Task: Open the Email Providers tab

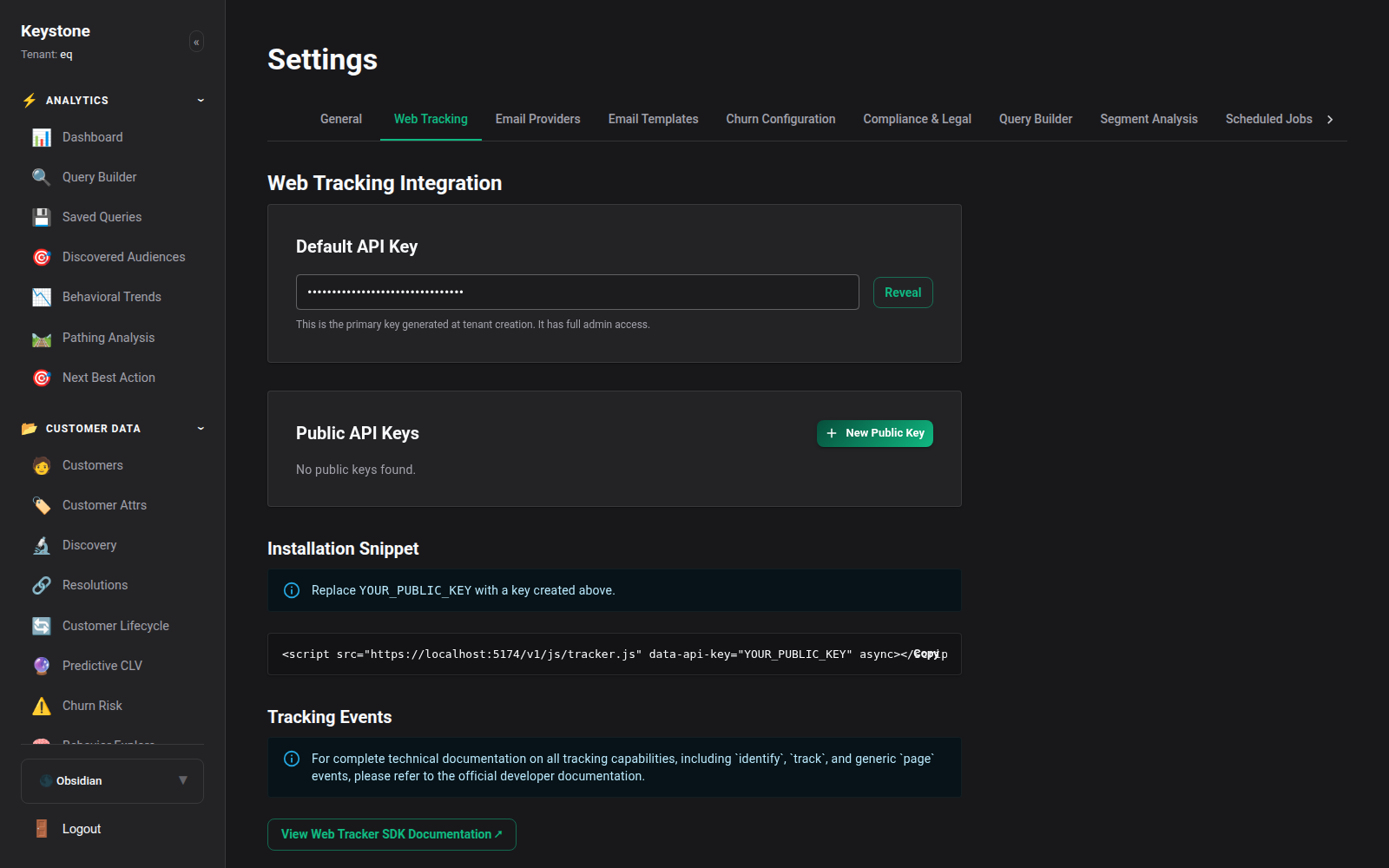Action: tap(538, 119)
